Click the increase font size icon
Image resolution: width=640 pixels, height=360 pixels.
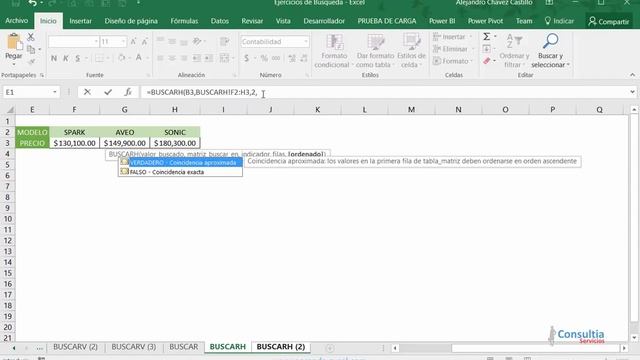click(x=133, y=42)
